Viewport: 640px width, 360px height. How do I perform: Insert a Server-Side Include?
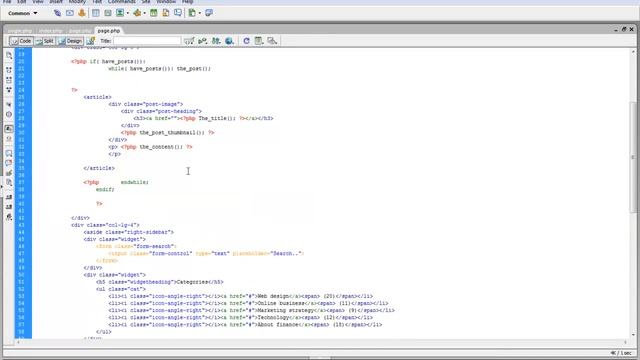[166, 13]
